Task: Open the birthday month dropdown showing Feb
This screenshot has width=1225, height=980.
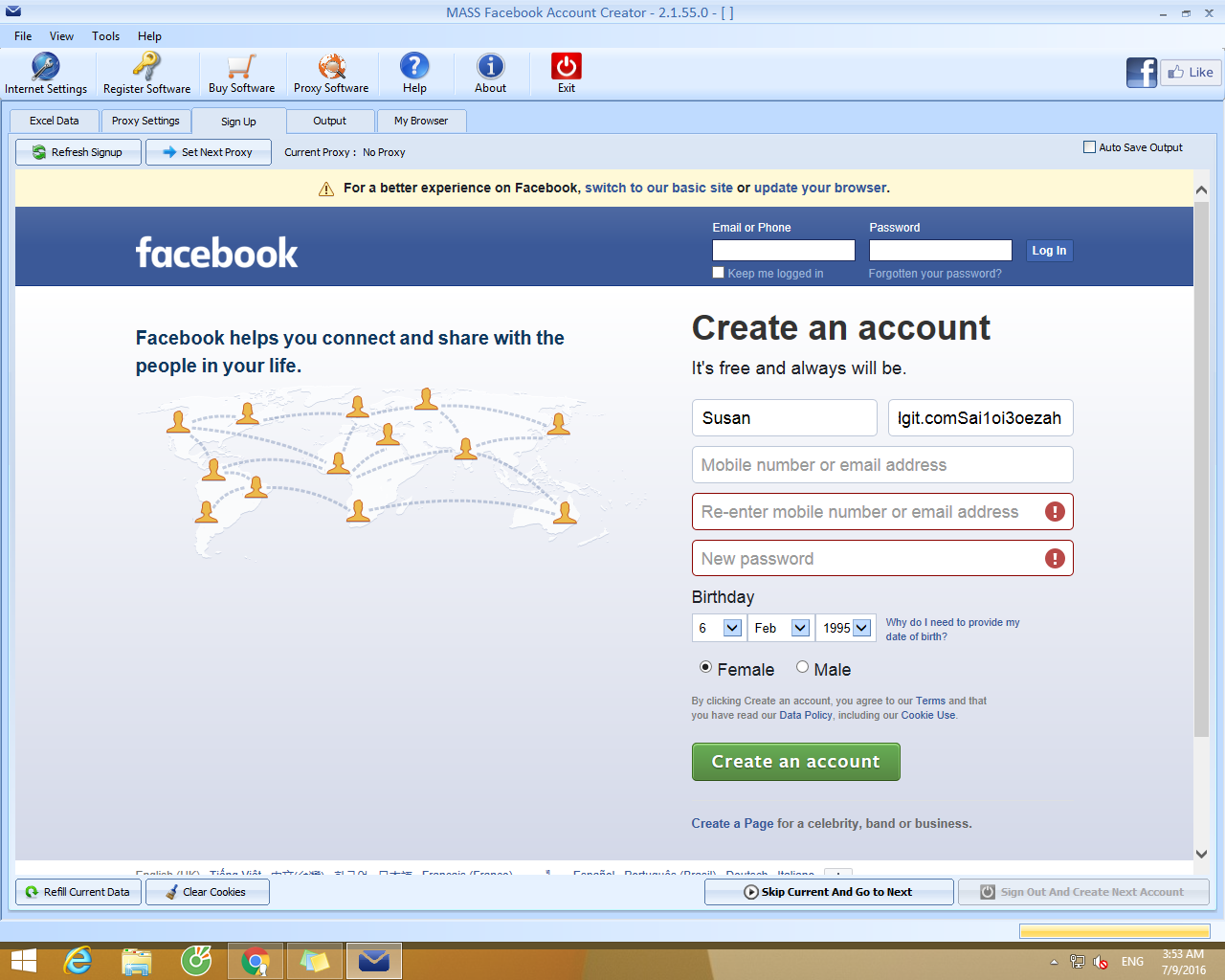Action: click(x=781, y=628)
